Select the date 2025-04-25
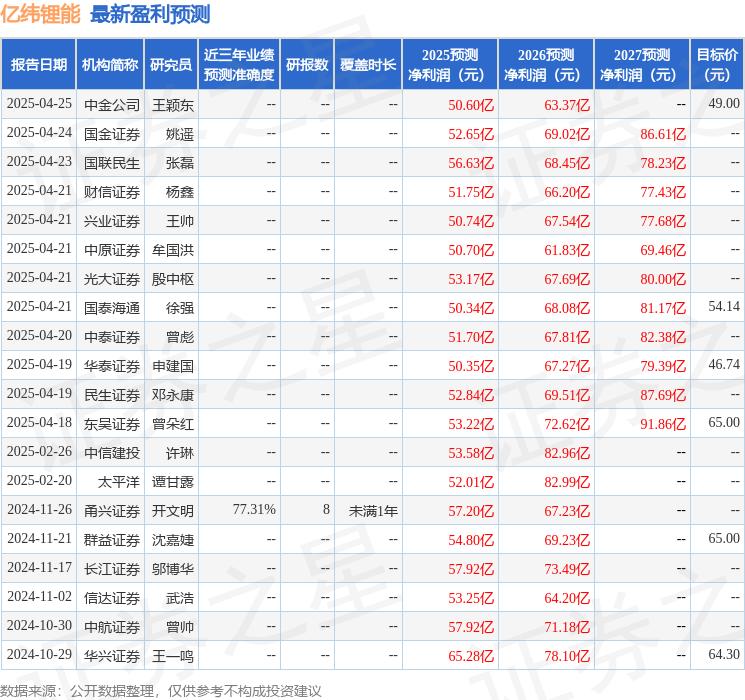The width and height of the screenshot is (745, 700). pos(39,104)
